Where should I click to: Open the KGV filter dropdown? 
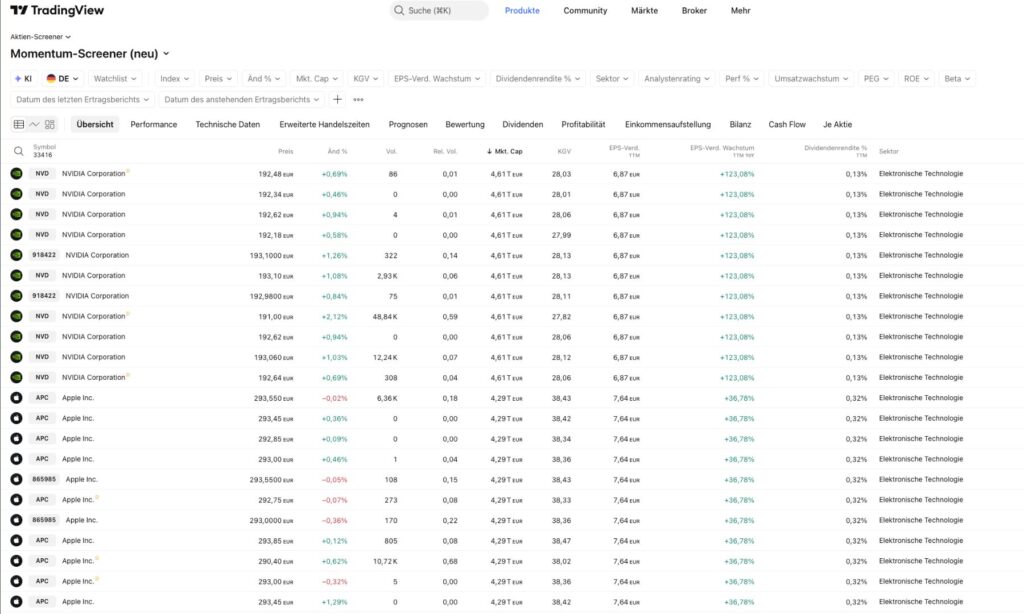(366, 78)
